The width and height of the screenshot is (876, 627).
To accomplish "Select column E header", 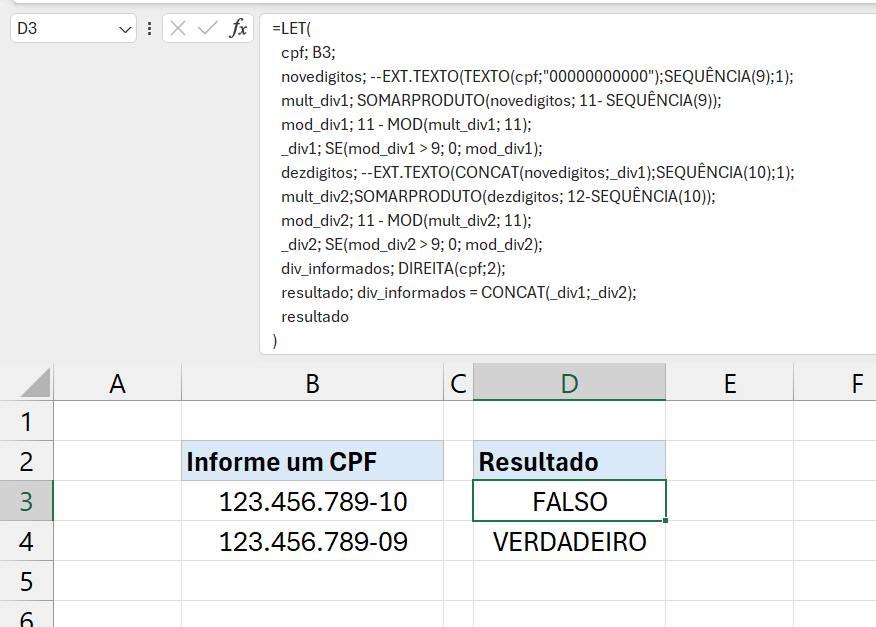I will click(x=729, y=383).
